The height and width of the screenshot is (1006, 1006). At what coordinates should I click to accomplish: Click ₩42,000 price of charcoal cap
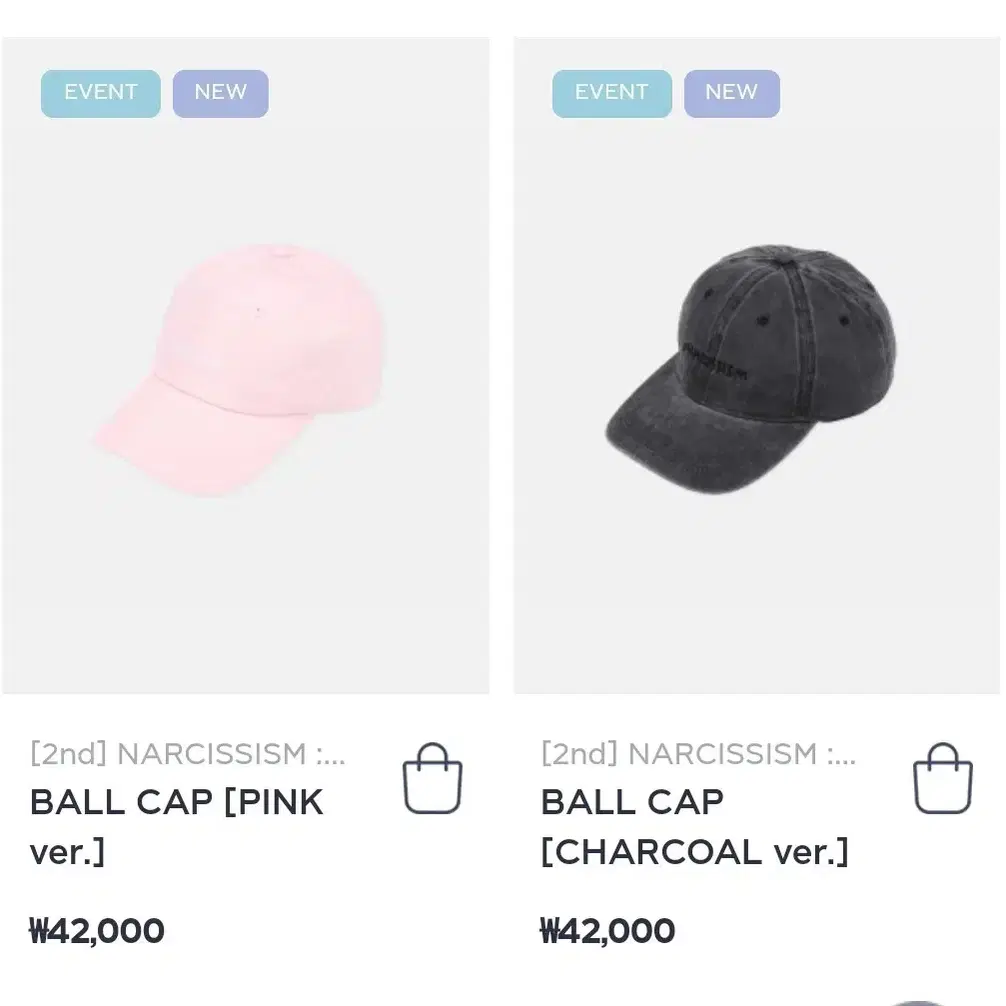(608, 930)
